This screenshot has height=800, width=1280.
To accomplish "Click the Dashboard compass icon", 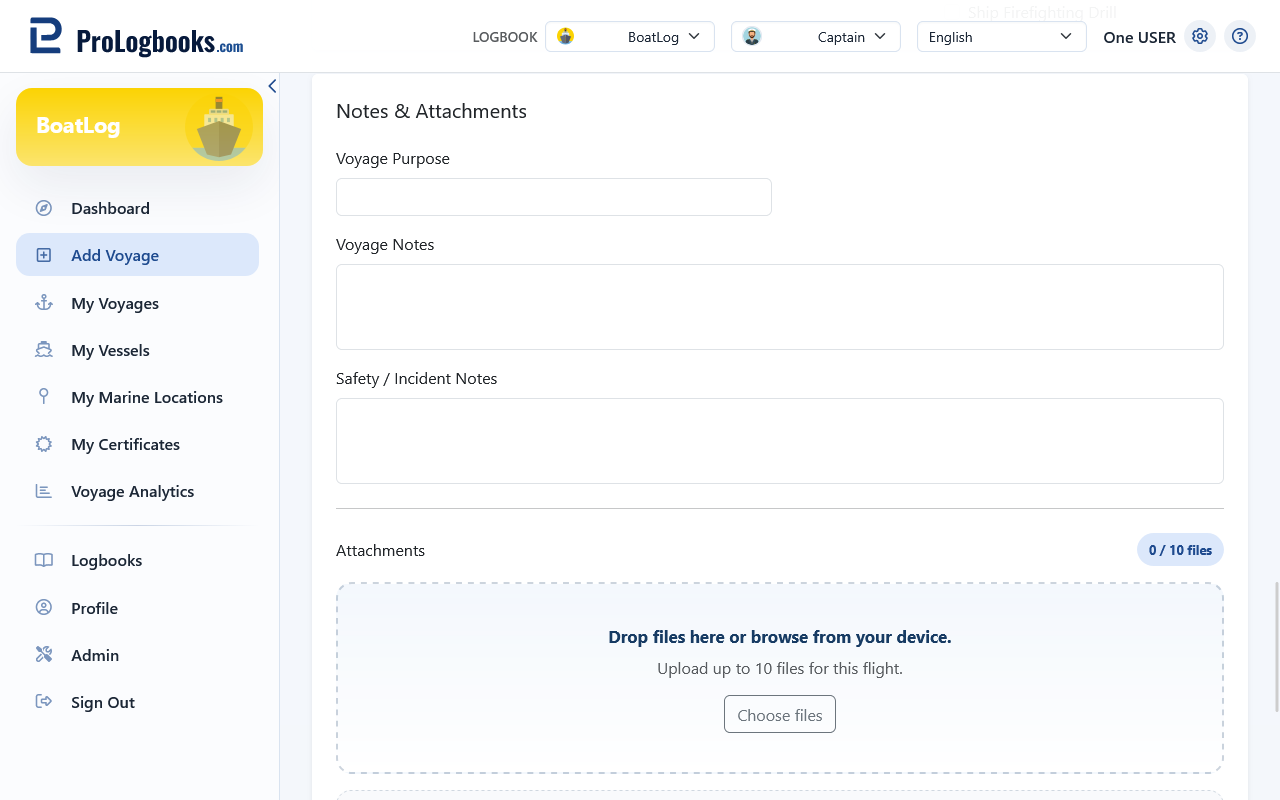I will pyautogui.click(x=44, y=208).
